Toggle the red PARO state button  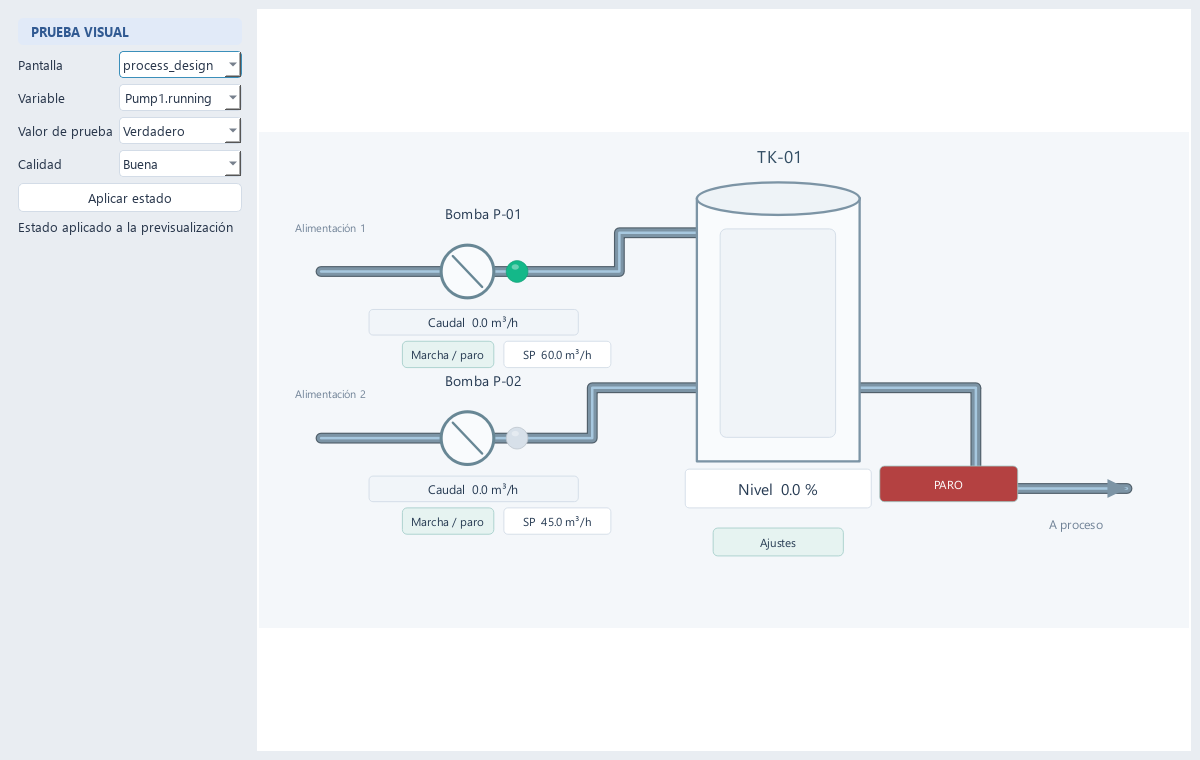[948, 484]
